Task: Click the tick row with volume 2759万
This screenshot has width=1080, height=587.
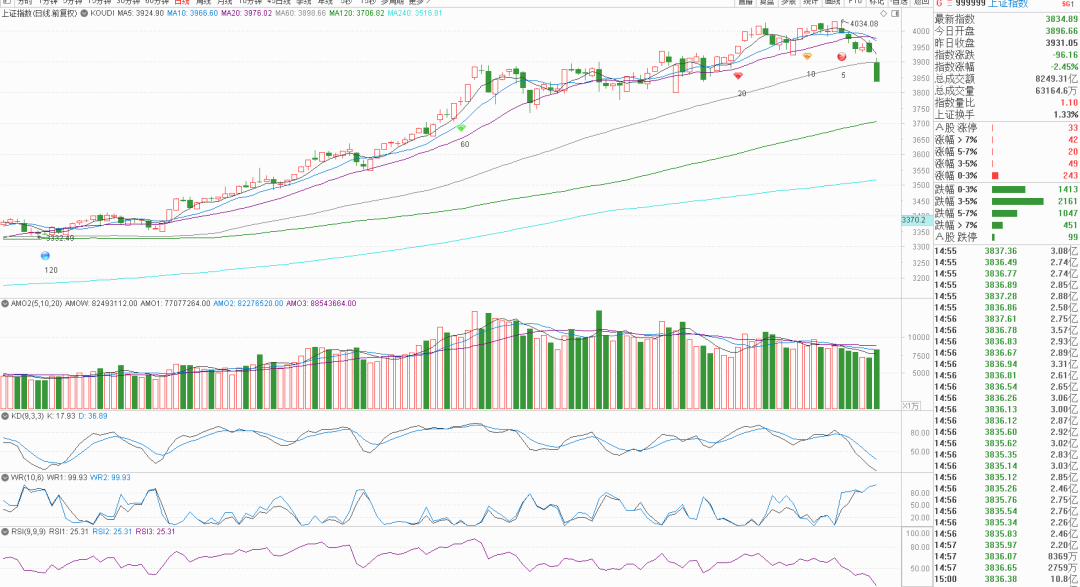Action: 1006,568
